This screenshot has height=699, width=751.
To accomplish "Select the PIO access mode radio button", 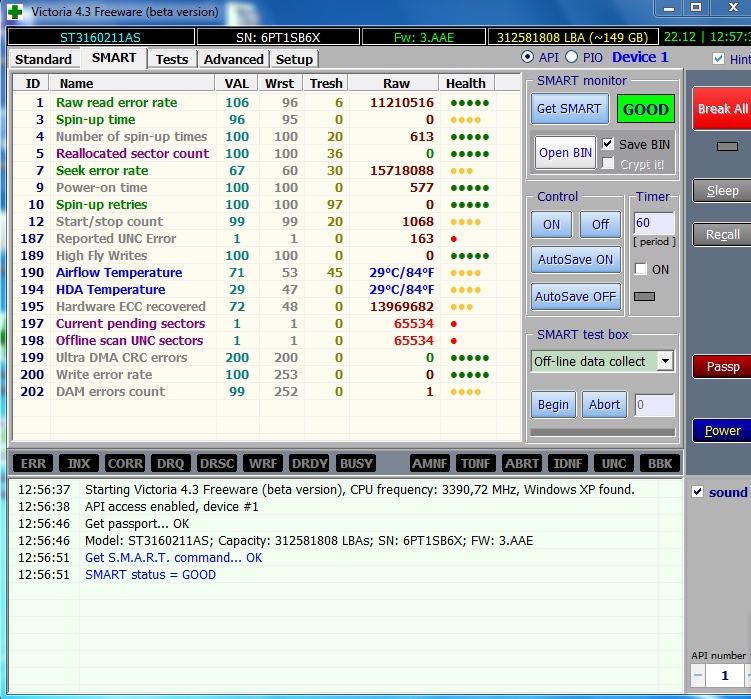I will point(571,57).
